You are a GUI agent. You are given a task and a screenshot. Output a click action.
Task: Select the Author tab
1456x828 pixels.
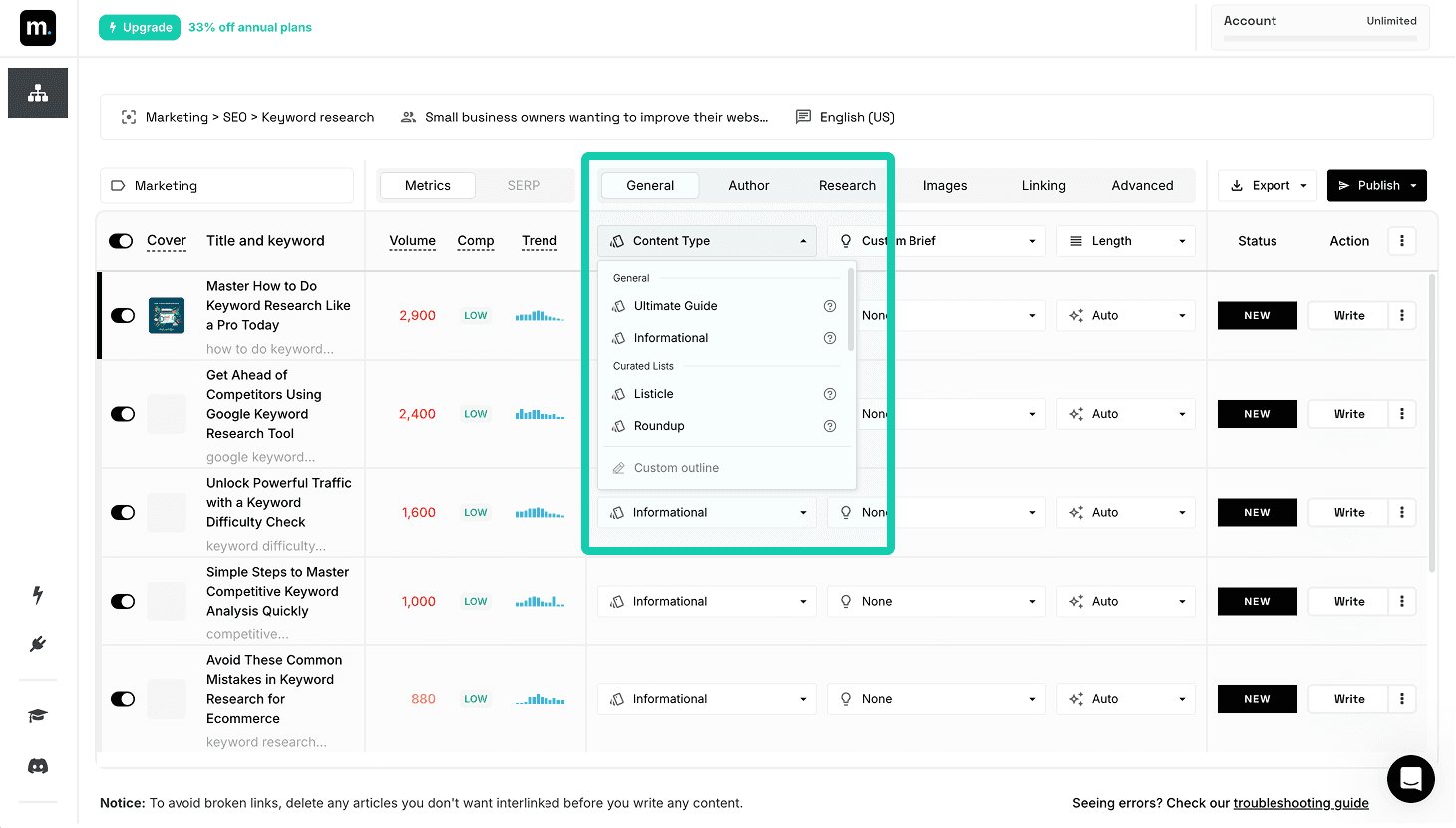click(x=748, y=185)
